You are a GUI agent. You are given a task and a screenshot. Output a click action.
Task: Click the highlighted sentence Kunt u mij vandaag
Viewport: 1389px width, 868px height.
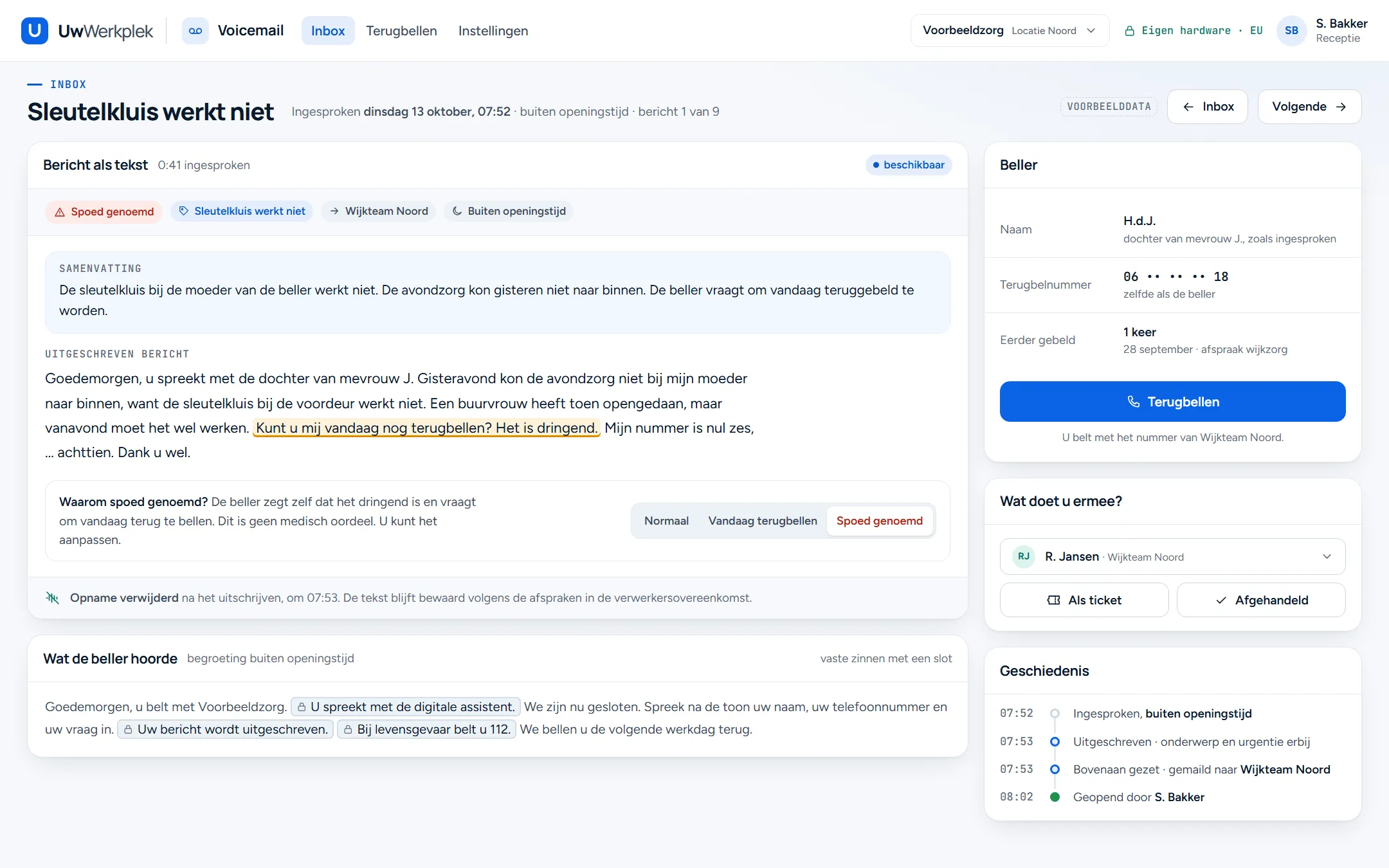point(426,428)
